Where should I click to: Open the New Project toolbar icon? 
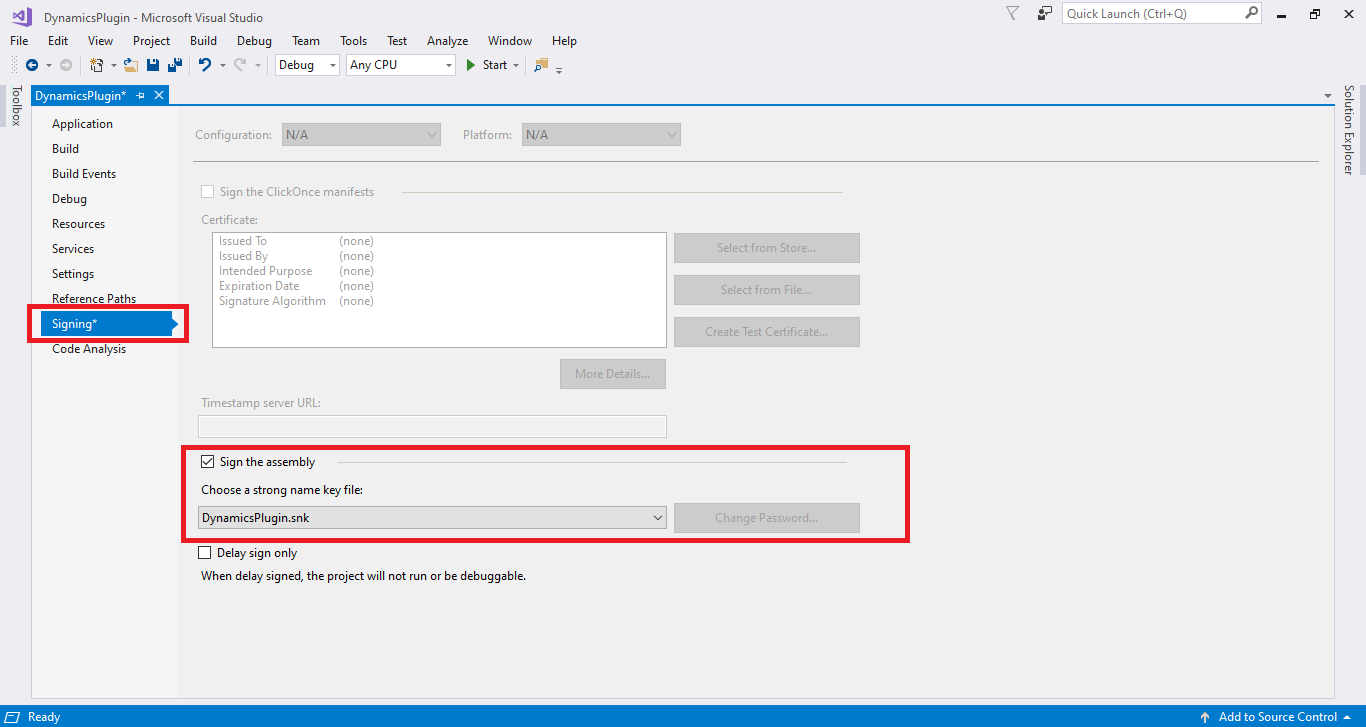[x=98, y=65]
